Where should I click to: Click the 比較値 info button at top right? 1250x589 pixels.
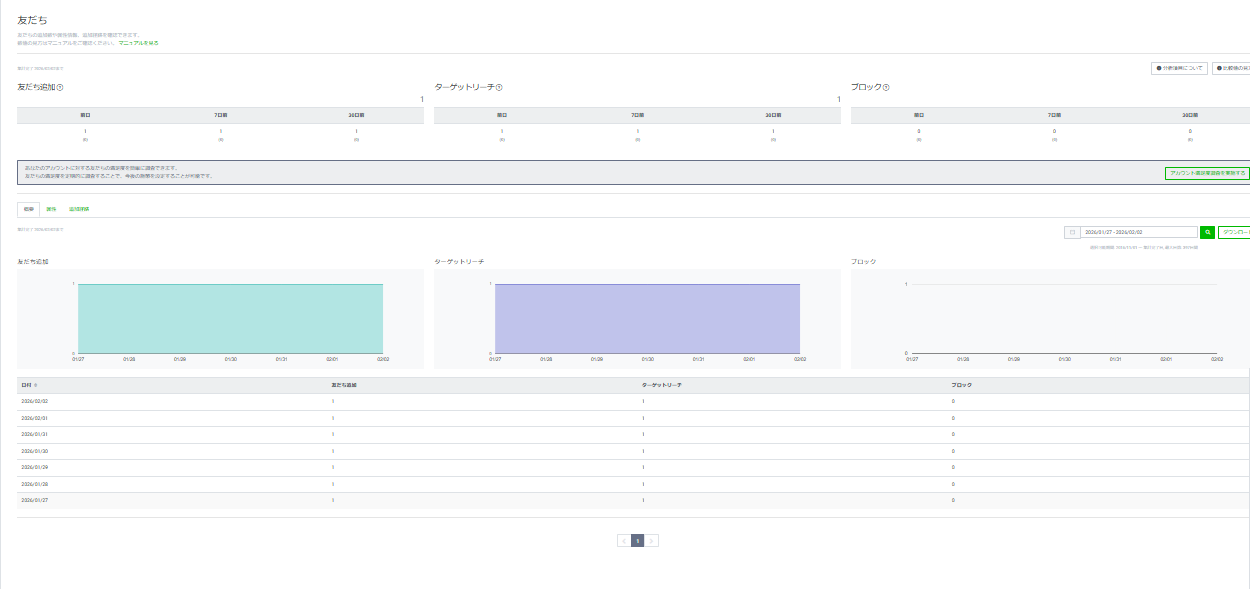(x=1231, y=69)
